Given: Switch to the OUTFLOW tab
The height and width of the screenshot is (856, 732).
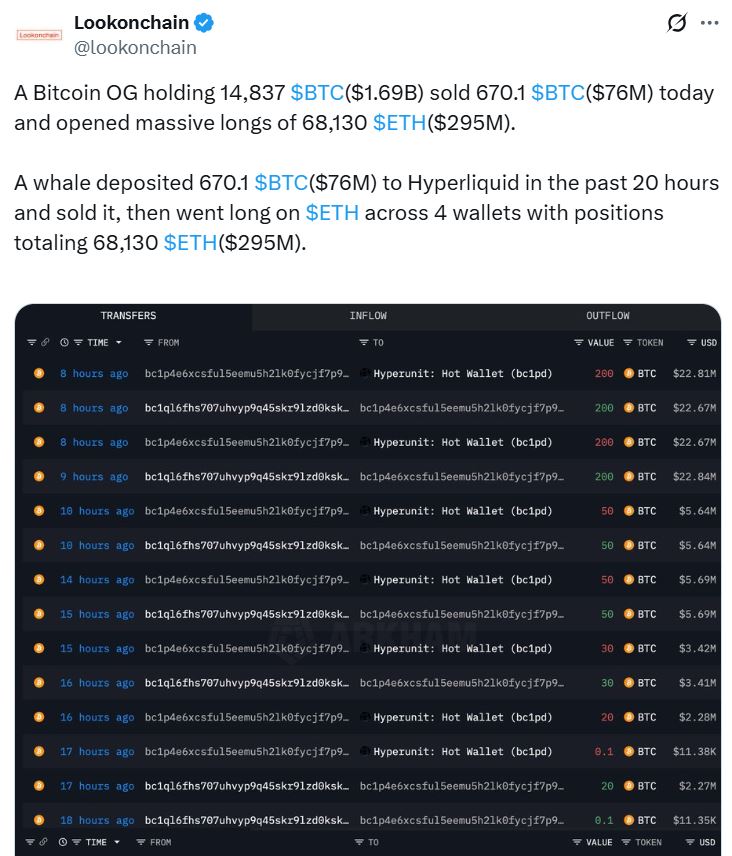Looking at the screenshot, I should tap(607, 315).
